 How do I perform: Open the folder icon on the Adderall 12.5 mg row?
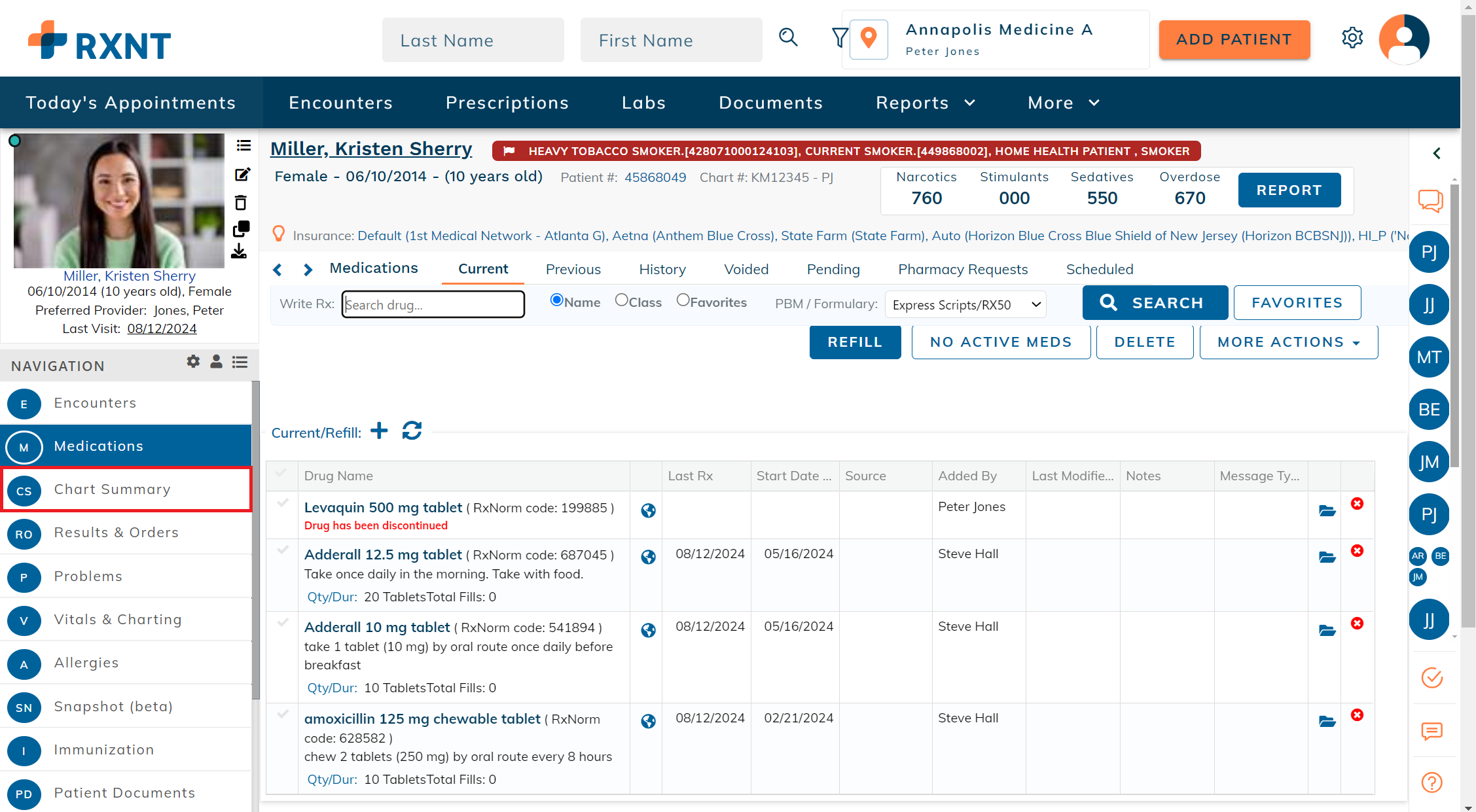pos(1326,558)
